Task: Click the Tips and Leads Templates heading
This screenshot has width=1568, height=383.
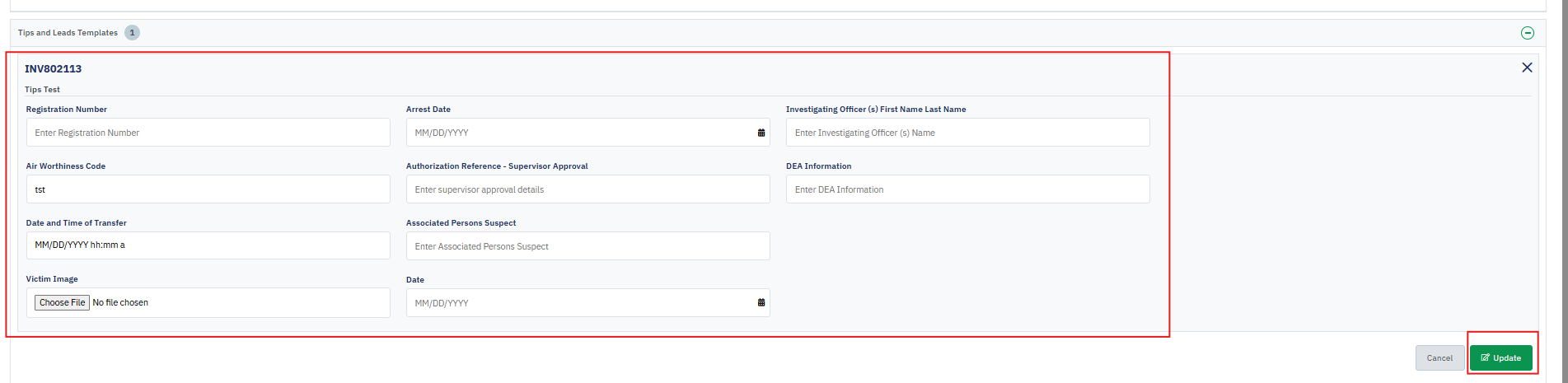Action: click(68, 33)
